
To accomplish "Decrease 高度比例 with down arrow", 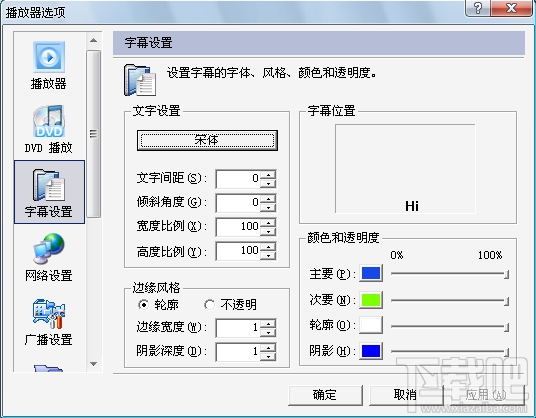I will click(268, 256).
